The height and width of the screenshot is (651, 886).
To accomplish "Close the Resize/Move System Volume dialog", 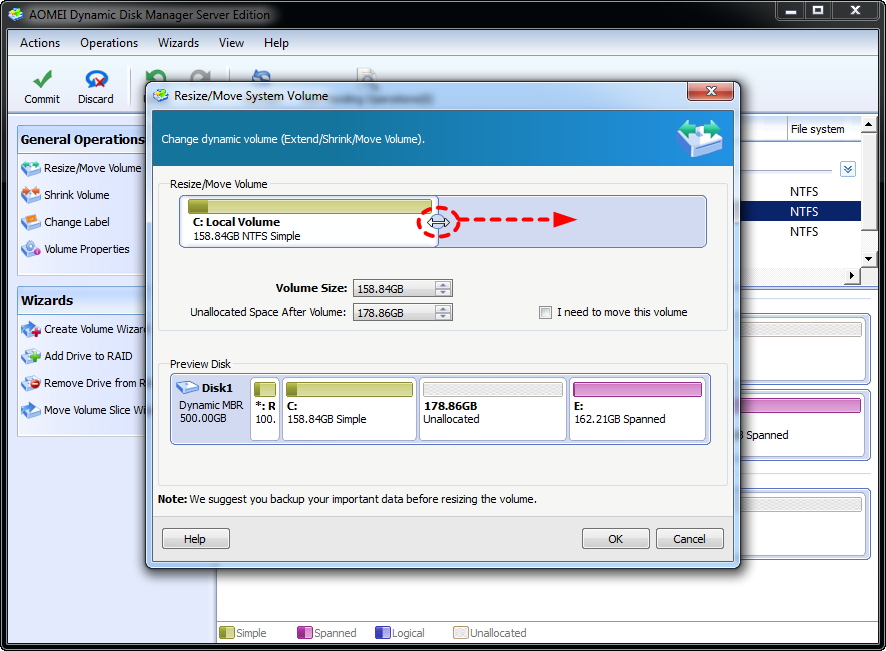I will (x=710, y=91).
